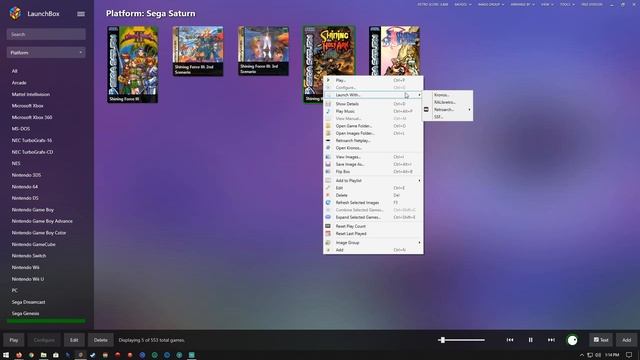Click the Open Game Folder icon
The image size is (640, 360).
[x=328, y=126]
